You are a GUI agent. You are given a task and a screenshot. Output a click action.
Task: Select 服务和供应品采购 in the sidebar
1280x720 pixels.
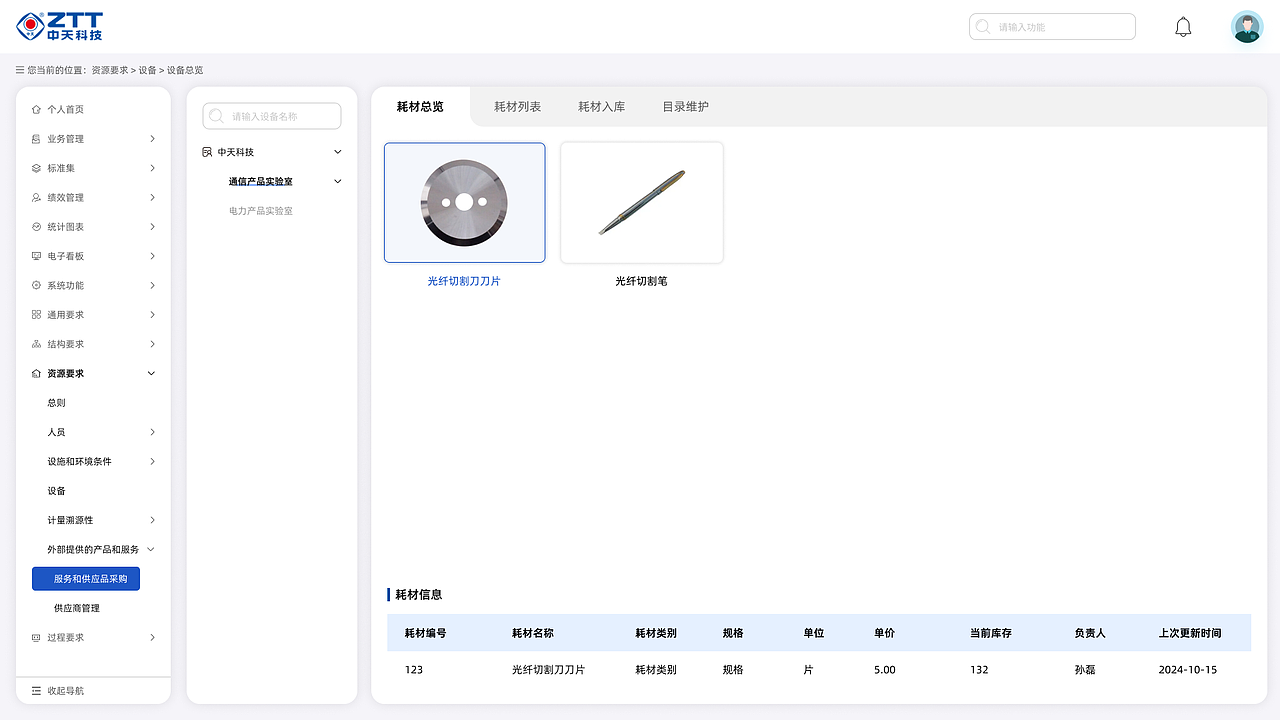[x=86, y=578]
